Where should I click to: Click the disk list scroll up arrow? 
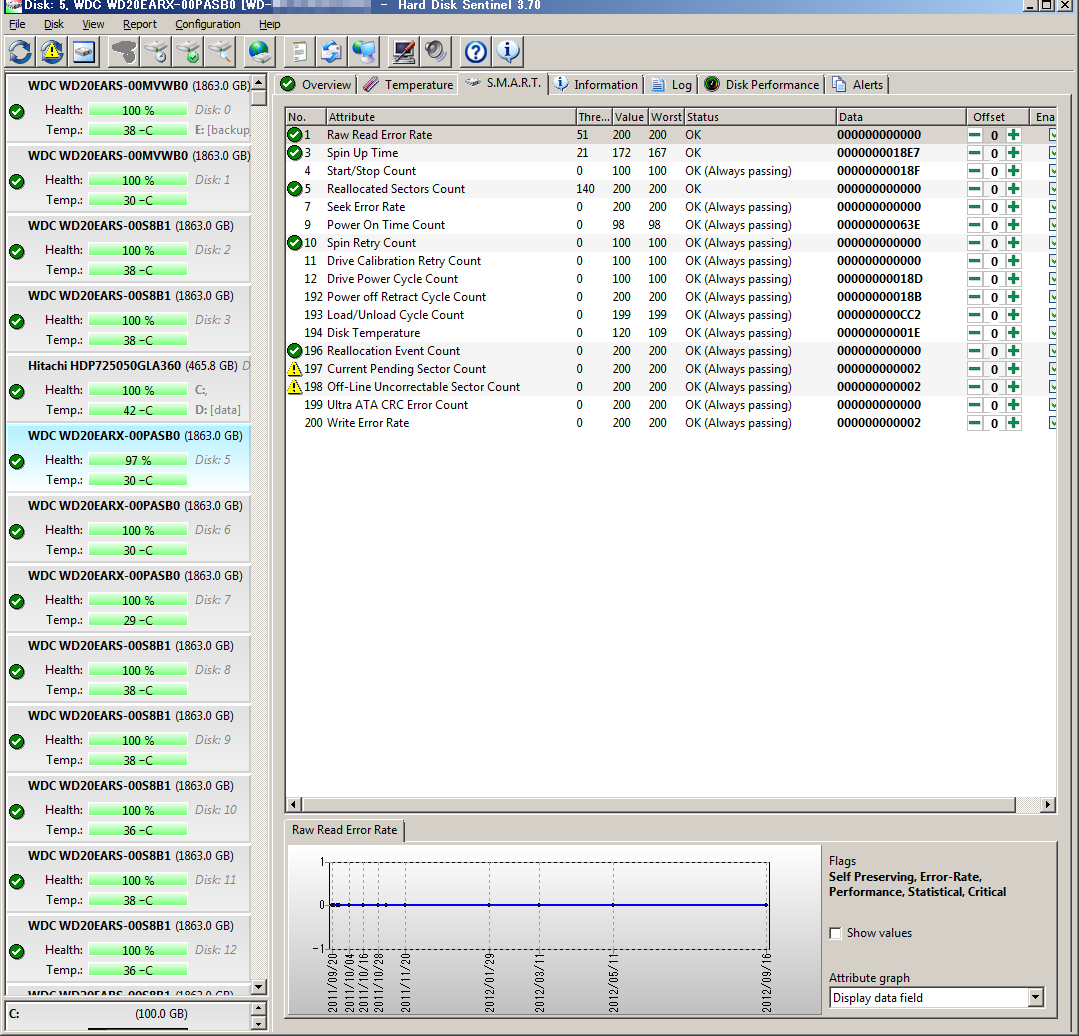259,83
